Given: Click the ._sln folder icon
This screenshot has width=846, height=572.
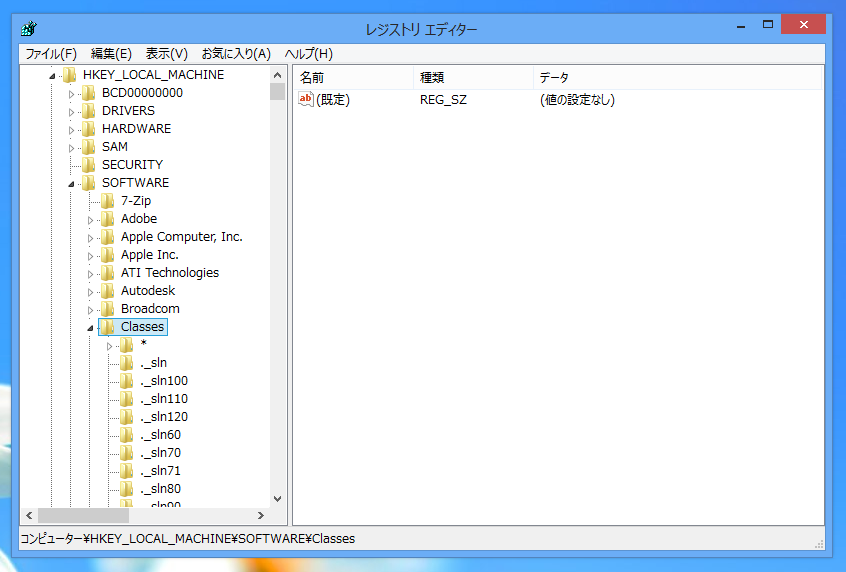Looking at the screenshot, I should (x=126, y=363).
